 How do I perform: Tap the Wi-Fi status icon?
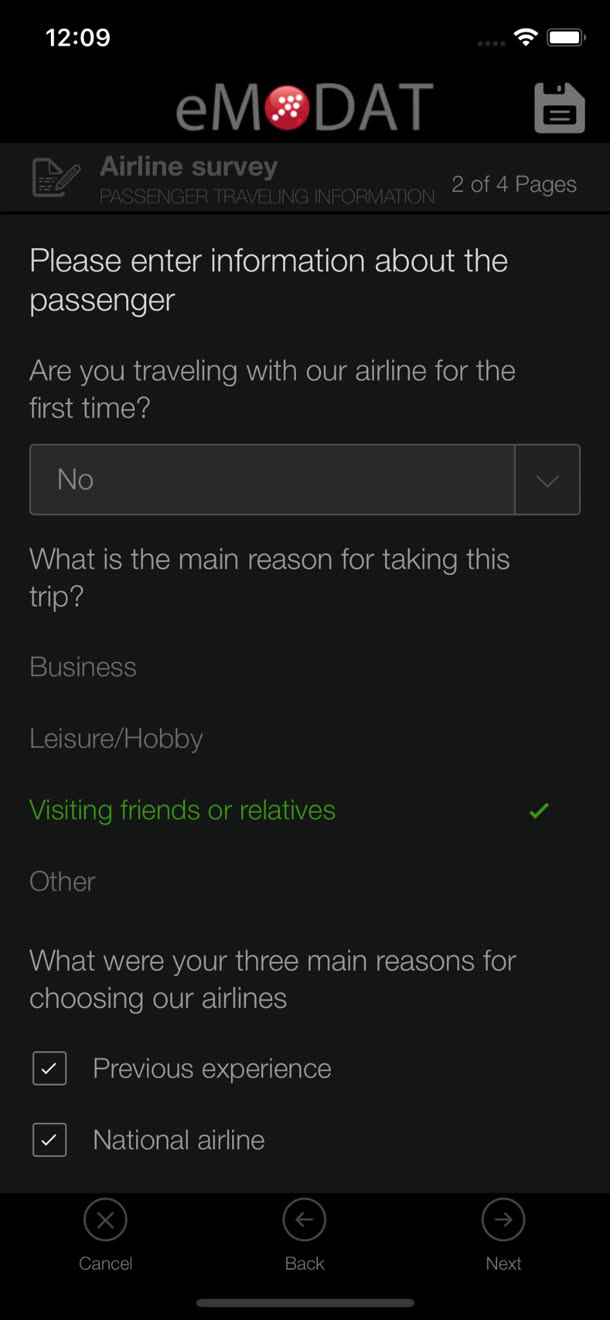tap(525, 38)
